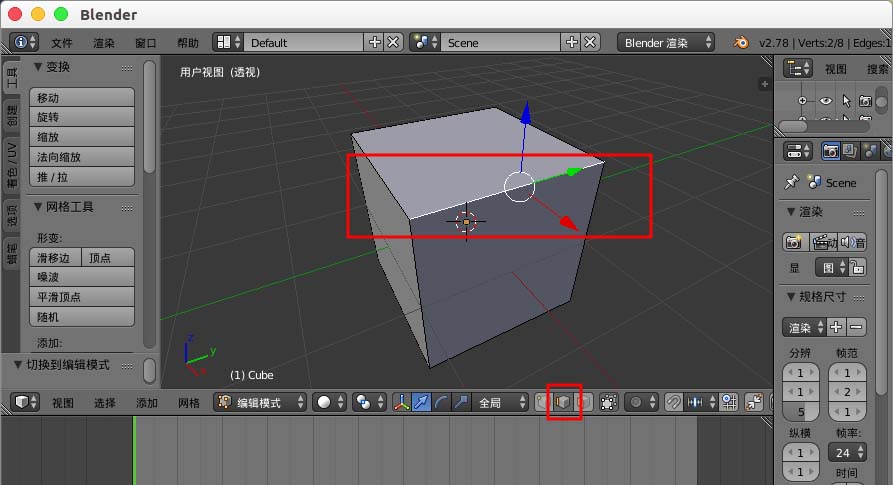This screenshot has height=485, width=893.
Task: Click the auto-merge editing icon
Action: [754, 402]
